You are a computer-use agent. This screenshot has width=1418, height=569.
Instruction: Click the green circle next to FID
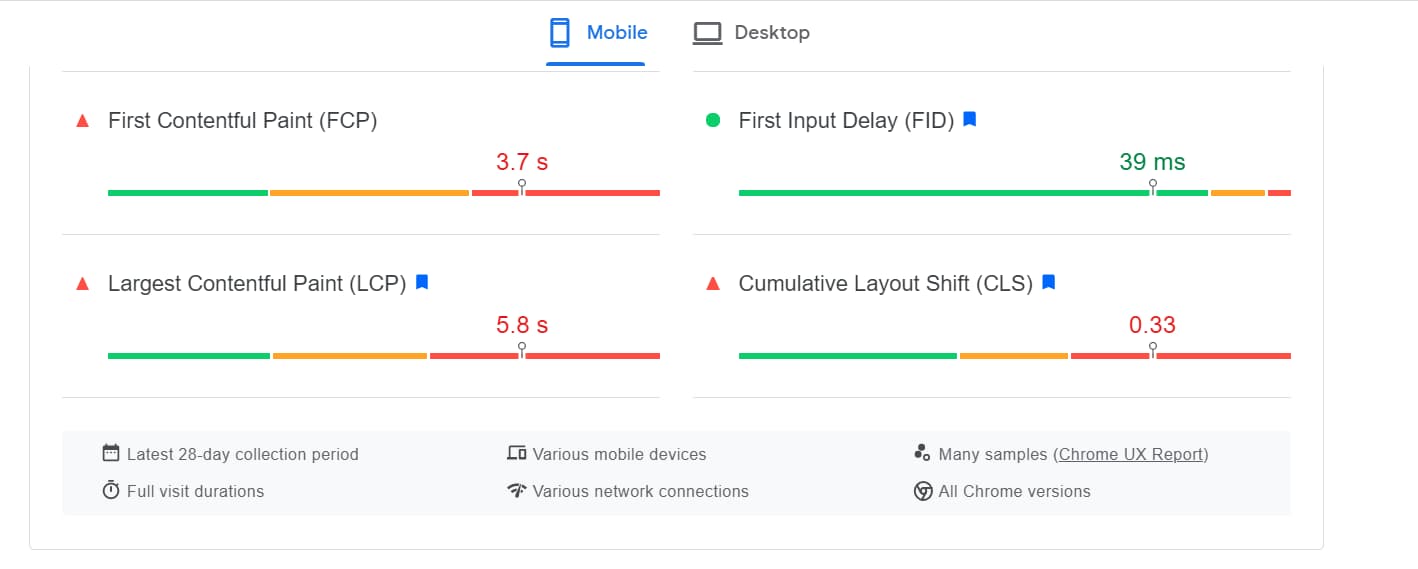[x=713, y=120]
